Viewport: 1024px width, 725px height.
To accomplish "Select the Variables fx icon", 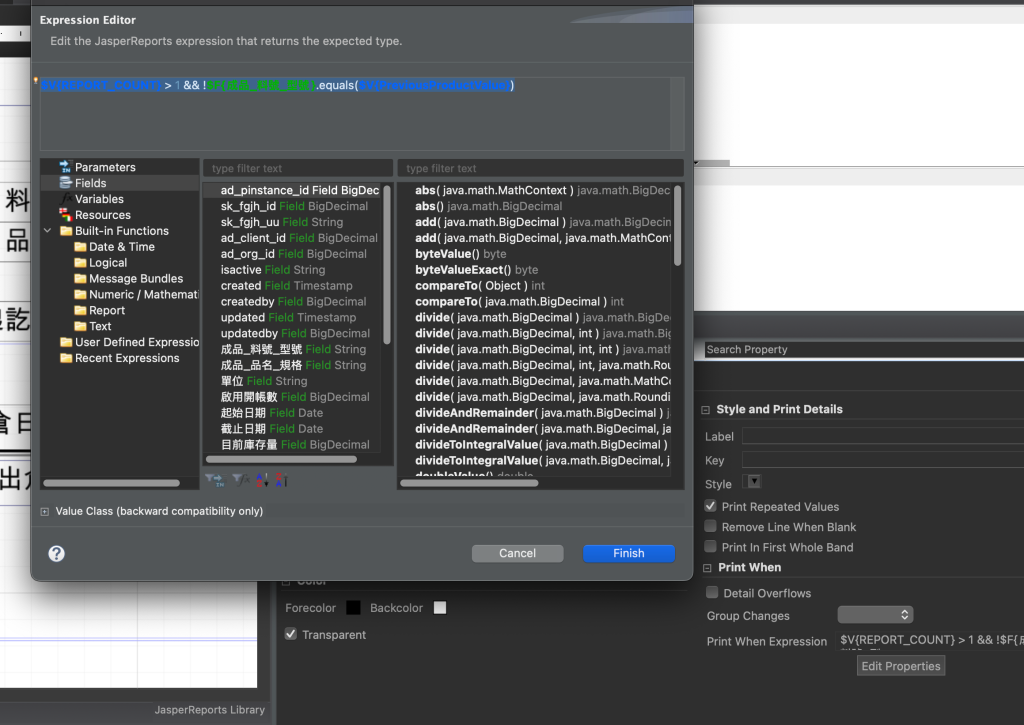I will pyautogui.click(x=65, y=199).
